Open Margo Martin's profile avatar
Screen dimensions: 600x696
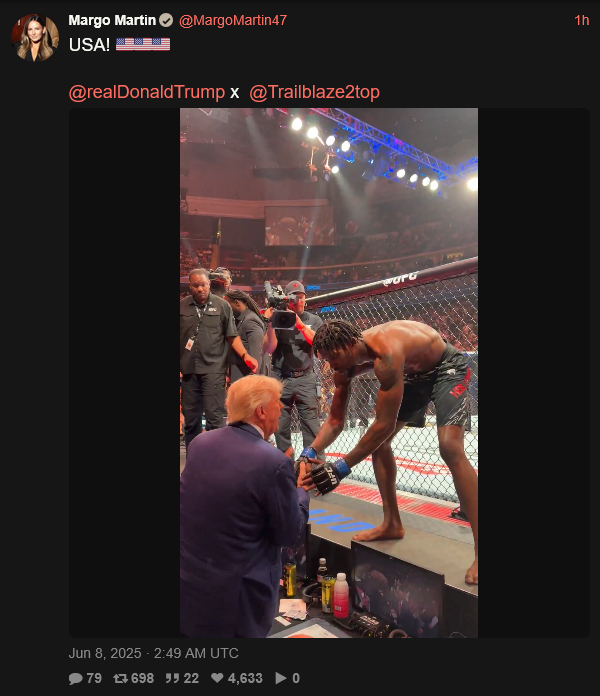(x=35, y=37)
